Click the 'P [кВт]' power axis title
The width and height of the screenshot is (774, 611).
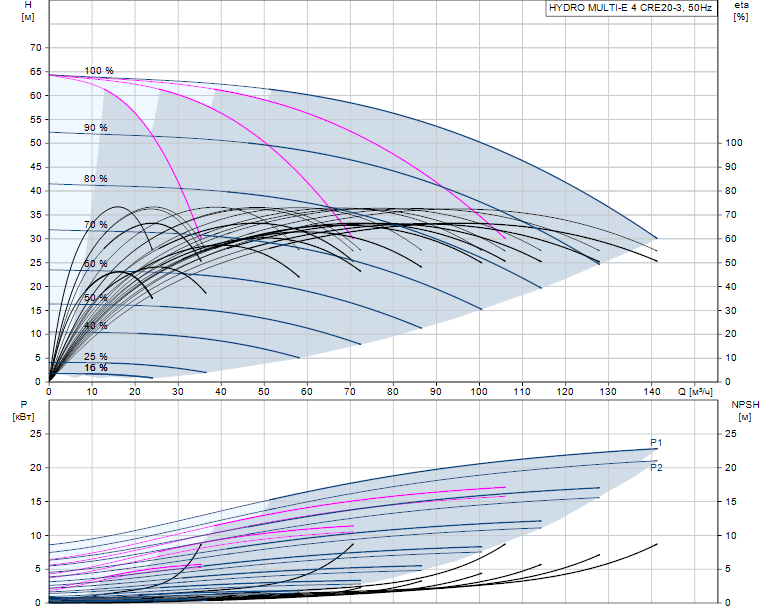(x=23, y=411)
